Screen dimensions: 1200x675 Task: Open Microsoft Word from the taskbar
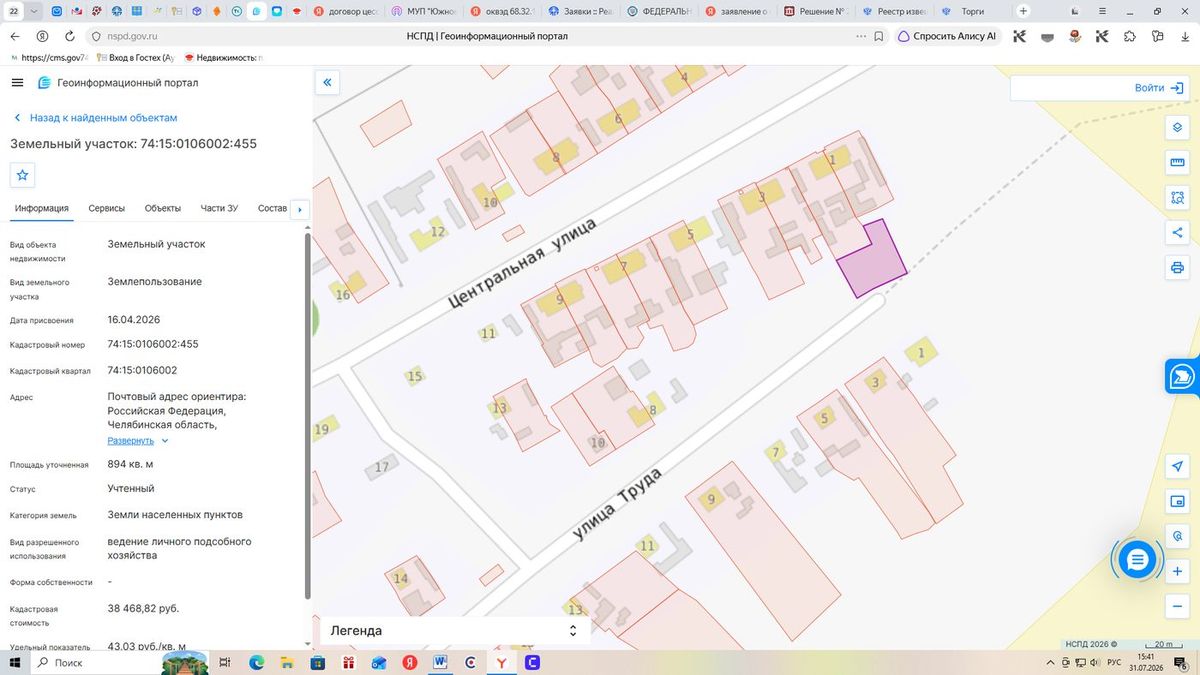pos(440,662)
